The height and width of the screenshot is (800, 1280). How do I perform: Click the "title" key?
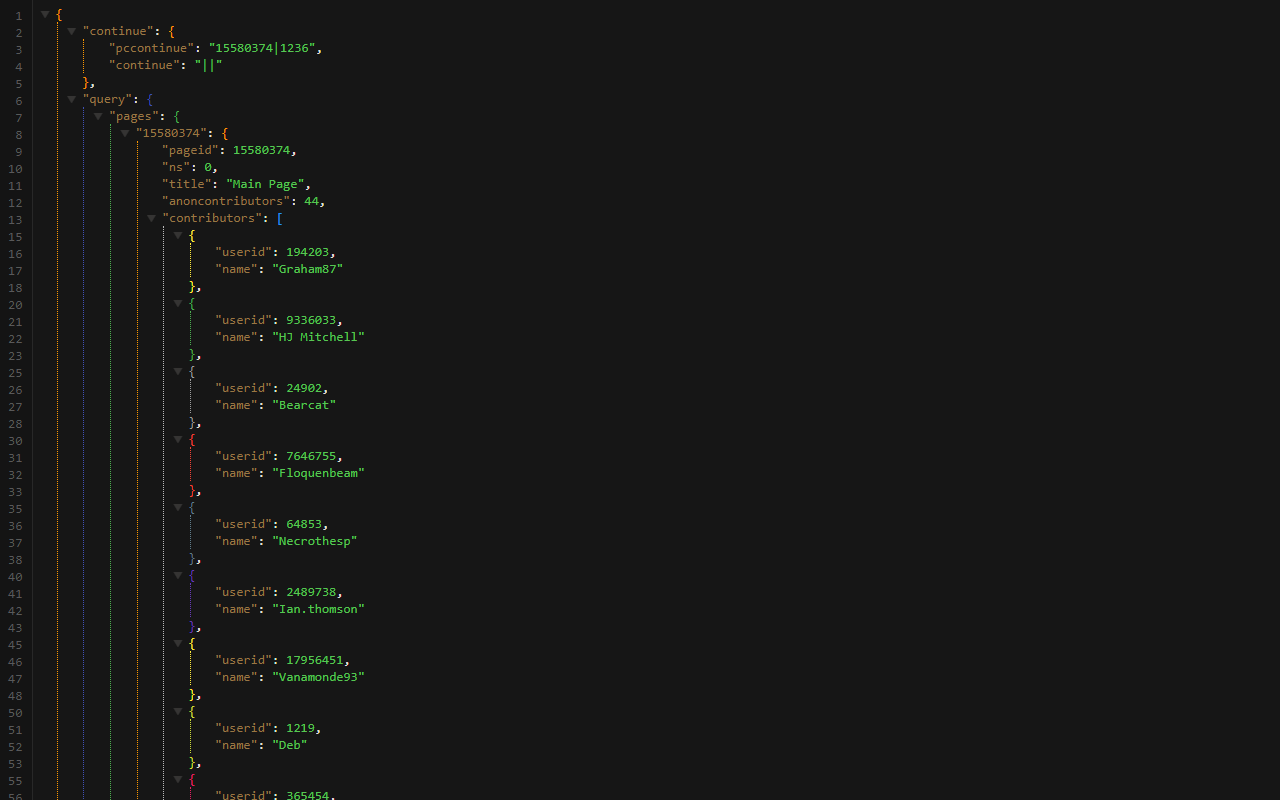tap(187, 184)
